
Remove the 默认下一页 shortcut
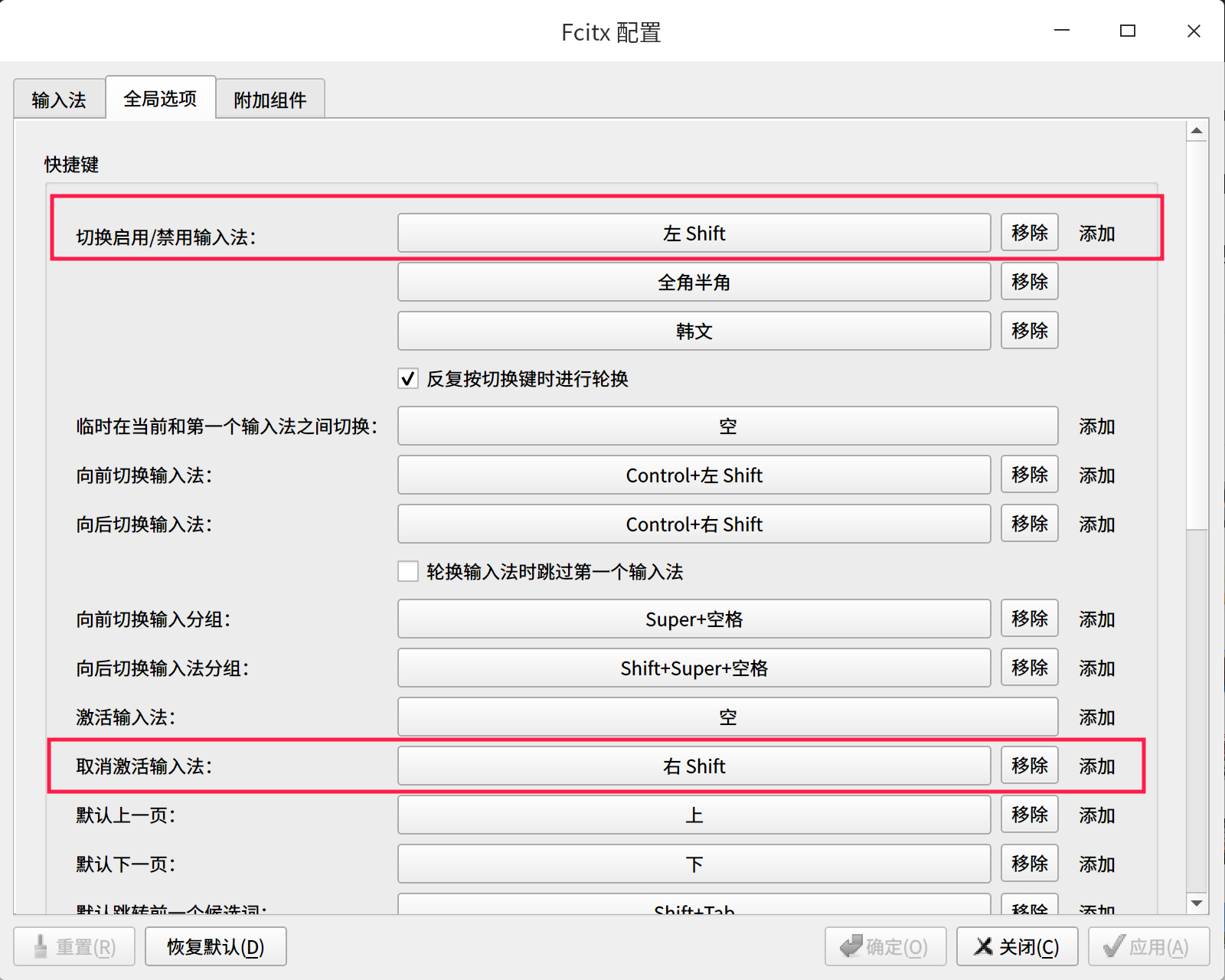pos(1030,864)
